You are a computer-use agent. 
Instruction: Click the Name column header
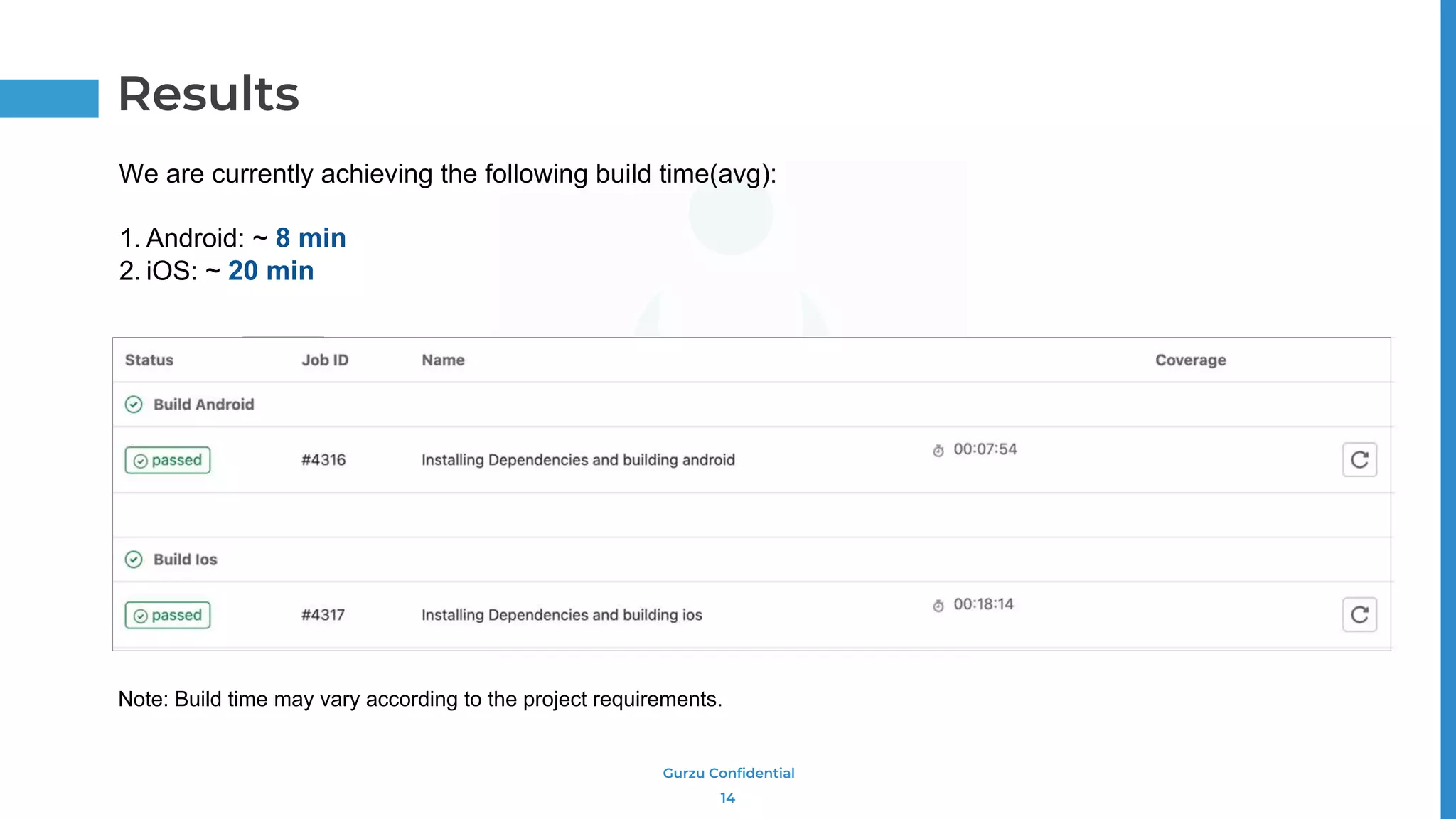(x=443, y=360)
